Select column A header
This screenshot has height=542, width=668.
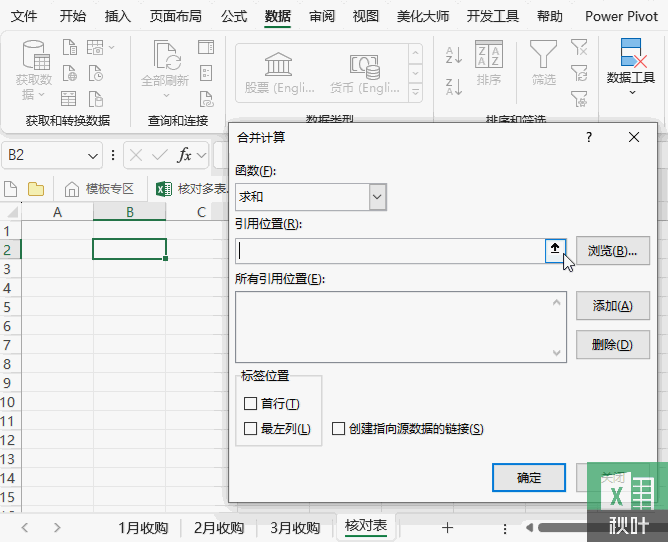pyautogui.click(x=57, y=212)
